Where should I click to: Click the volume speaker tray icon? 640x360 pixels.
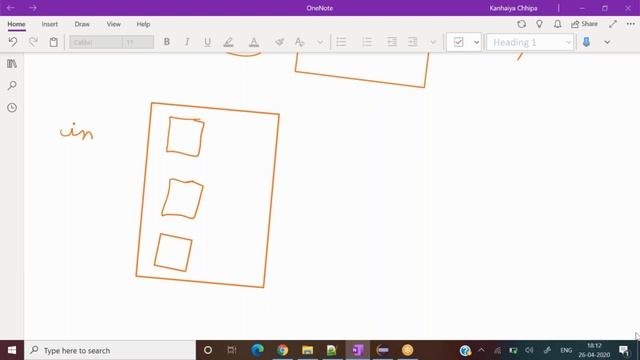tap(529, 350)
